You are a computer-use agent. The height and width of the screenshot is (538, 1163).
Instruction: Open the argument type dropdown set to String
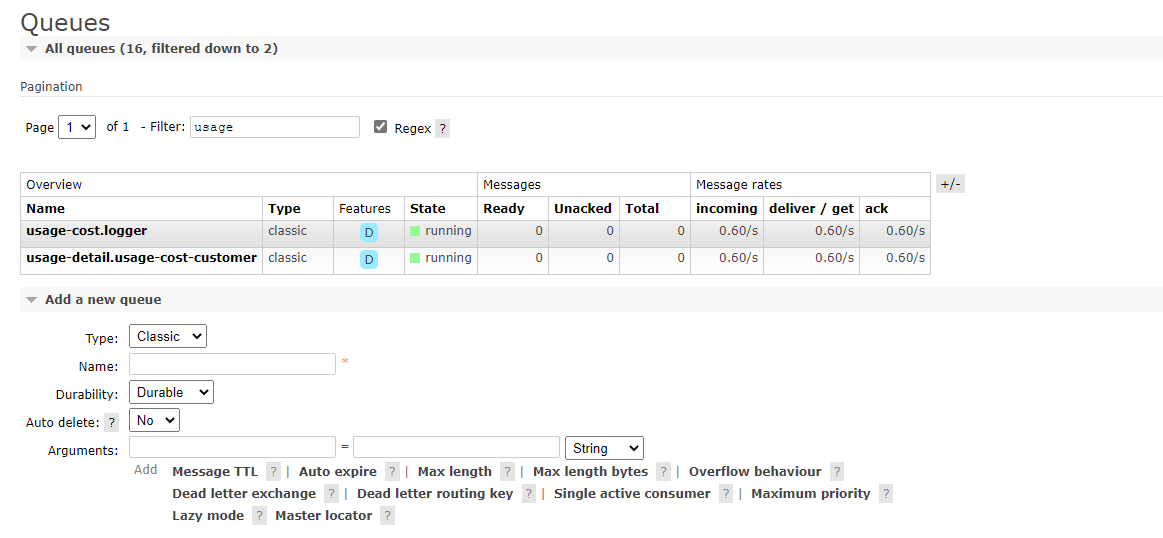pyautogui.click(x=604, y=448)
